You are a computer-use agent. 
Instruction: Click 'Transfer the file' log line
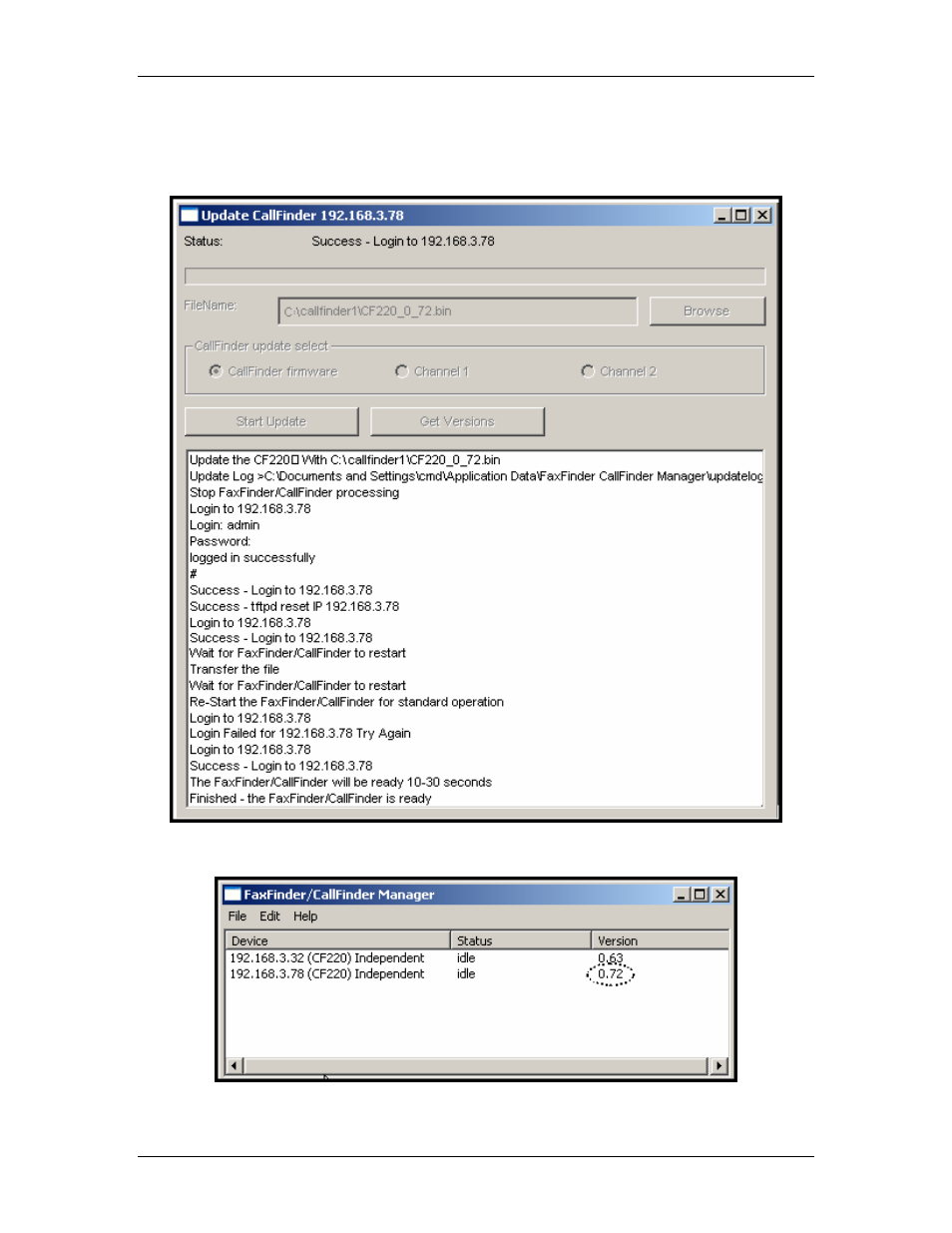[x=235, y=670]
